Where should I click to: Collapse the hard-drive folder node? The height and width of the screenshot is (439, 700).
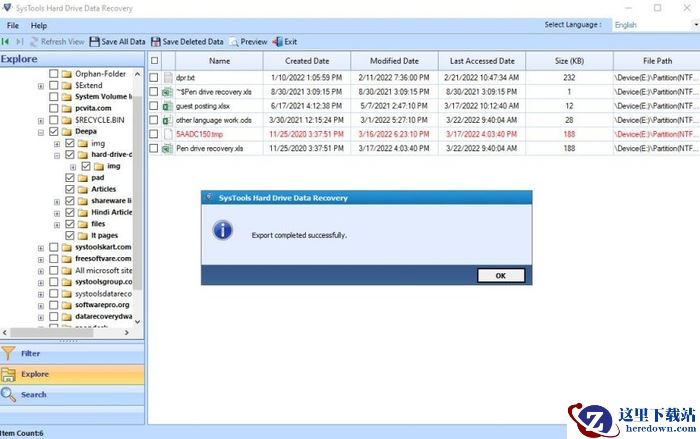57,155
